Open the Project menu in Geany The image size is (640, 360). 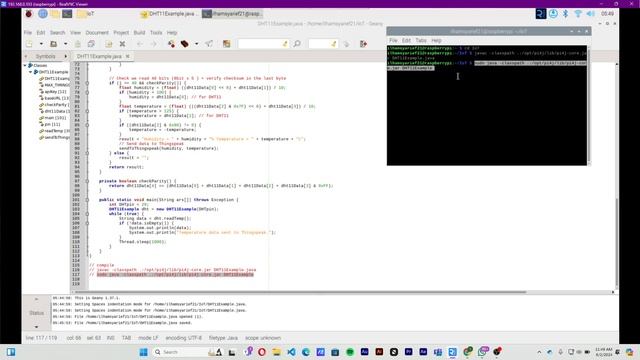(x=121, y=33)
